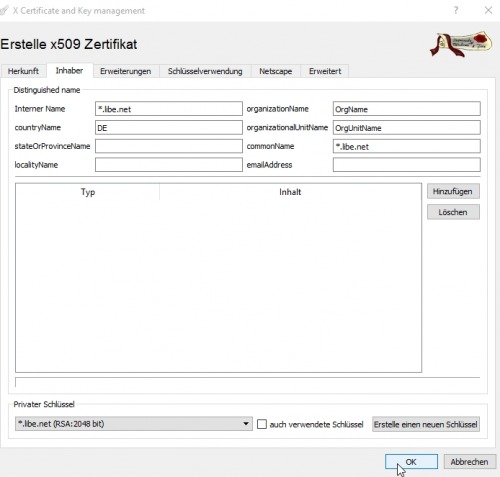Image resolution: width=500 pixels, height=477 pixels.
Task: Click the Hinzufügen button
Action: point(453,191)
